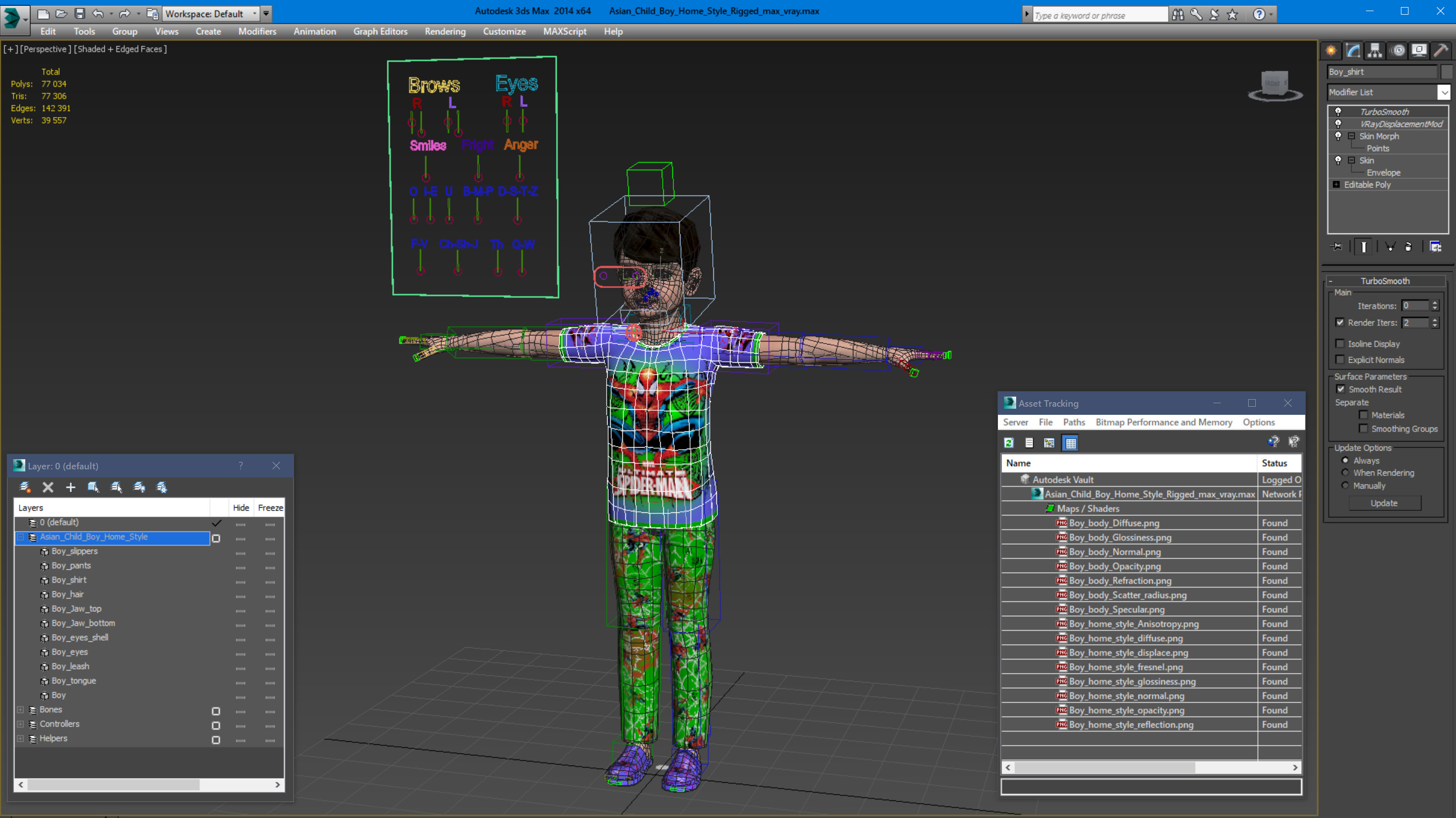Viewport: 1456px width, 818px height.
Task: Click list view icon in Asset Tracking
Action: [x=1029, y=443]
